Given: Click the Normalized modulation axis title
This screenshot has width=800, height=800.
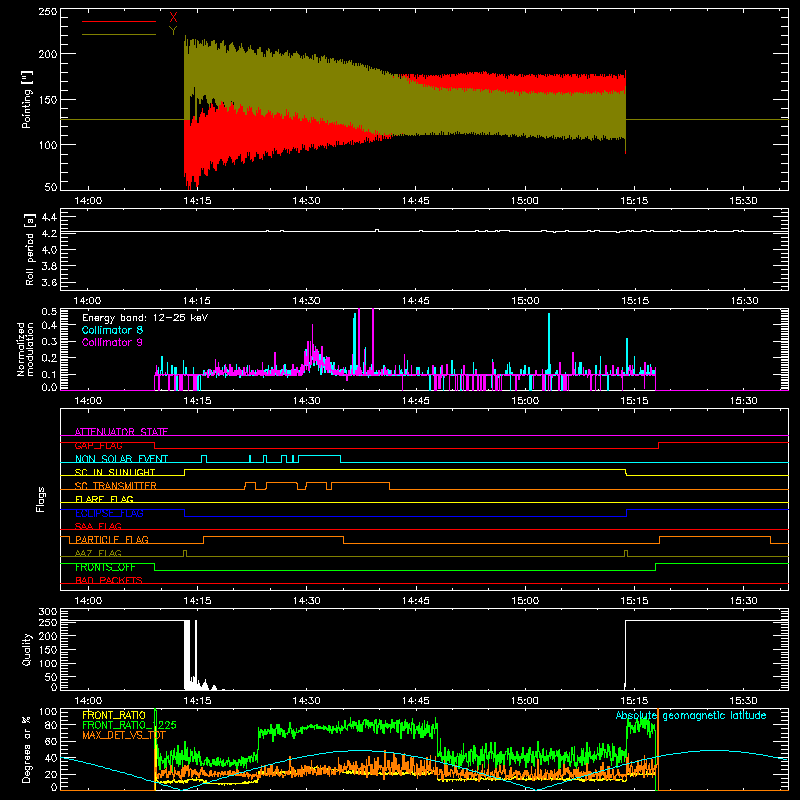Looking at the screenshot, I should click(25, 349).
